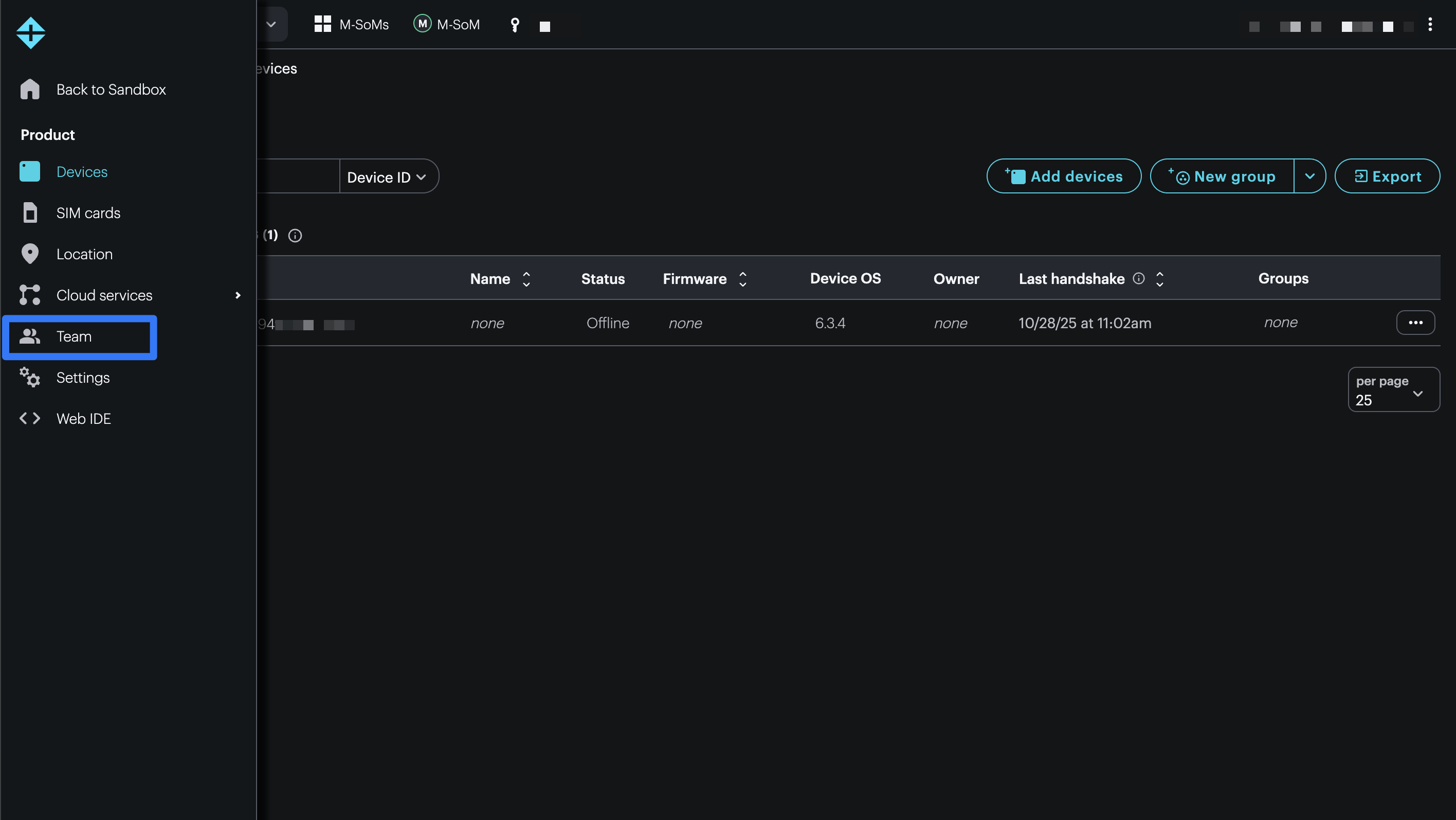The width and height of the screenshot is (1456, 820).
Task: Open the Location page
Action: coord(84,255)
